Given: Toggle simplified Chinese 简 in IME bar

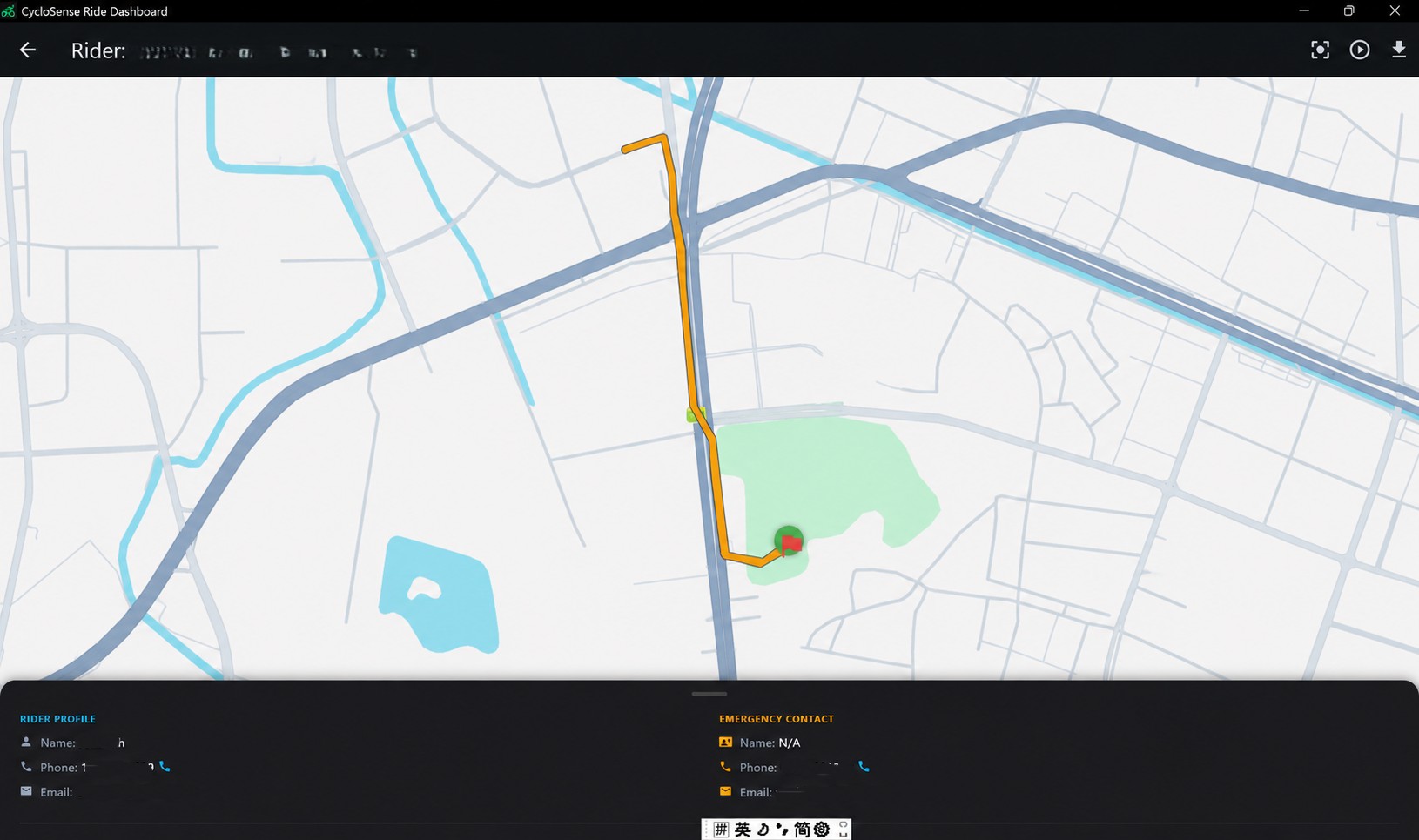Looking at the screenshot, I should [x=802, y=830].
